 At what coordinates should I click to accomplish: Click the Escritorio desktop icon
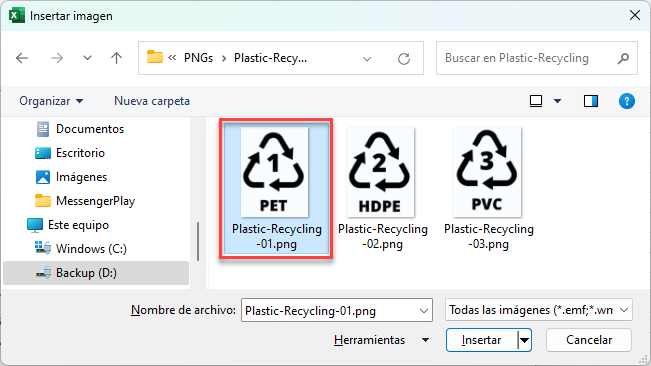point(43,153)
